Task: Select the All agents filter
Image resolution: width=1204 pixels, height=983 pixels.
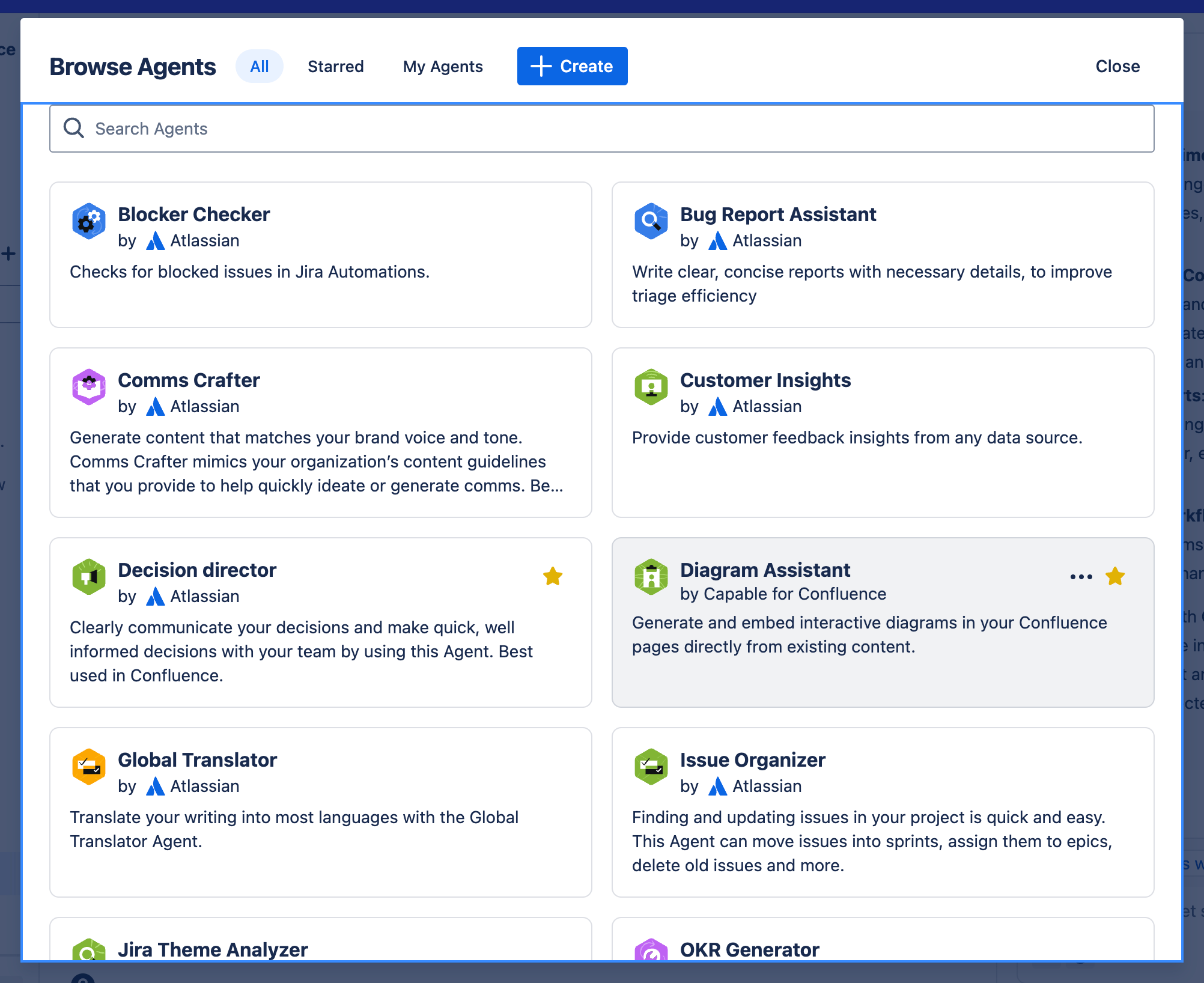Action: coord(259,66)
